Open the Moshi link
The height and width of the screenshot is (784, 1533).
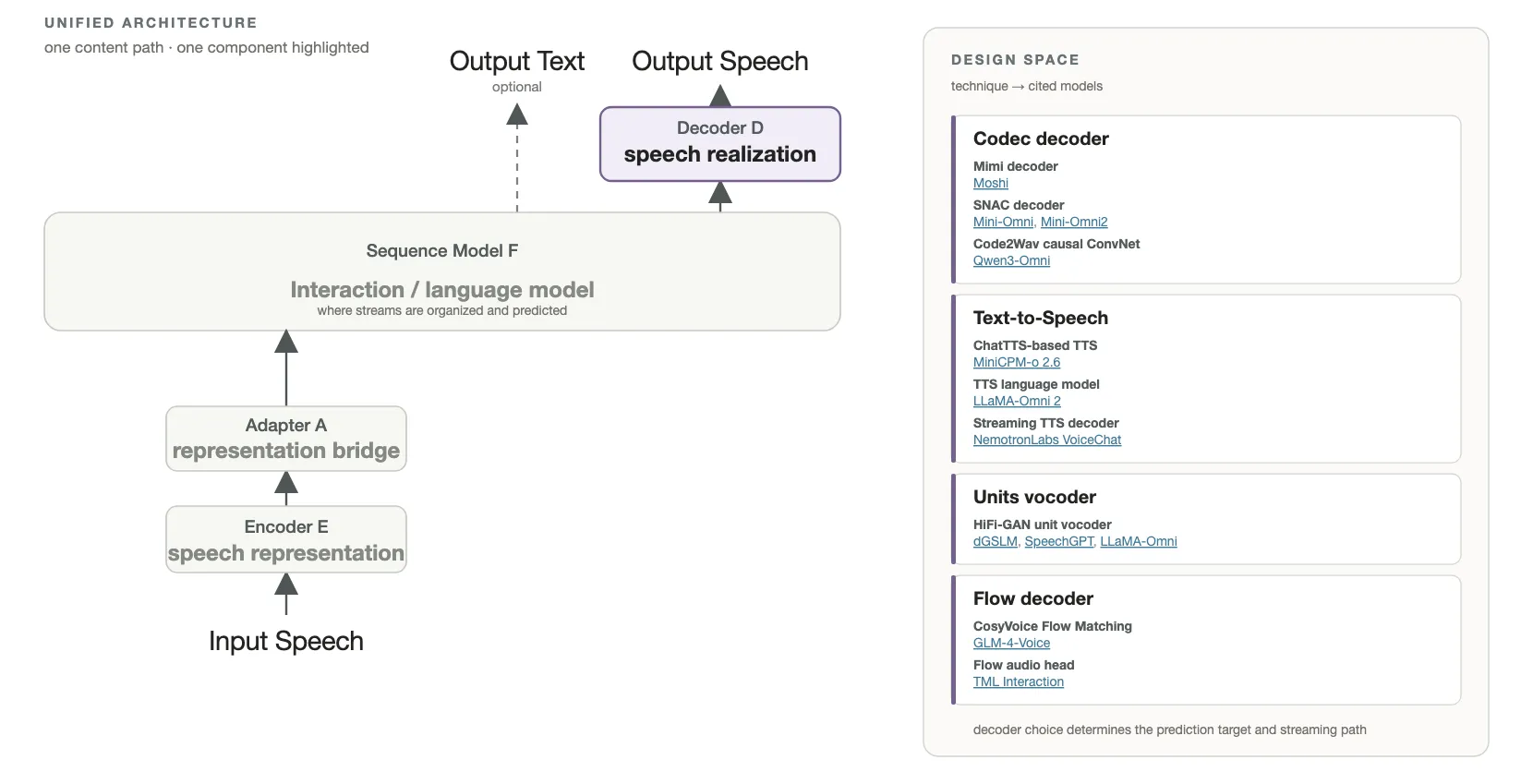[x=991, y=183]
